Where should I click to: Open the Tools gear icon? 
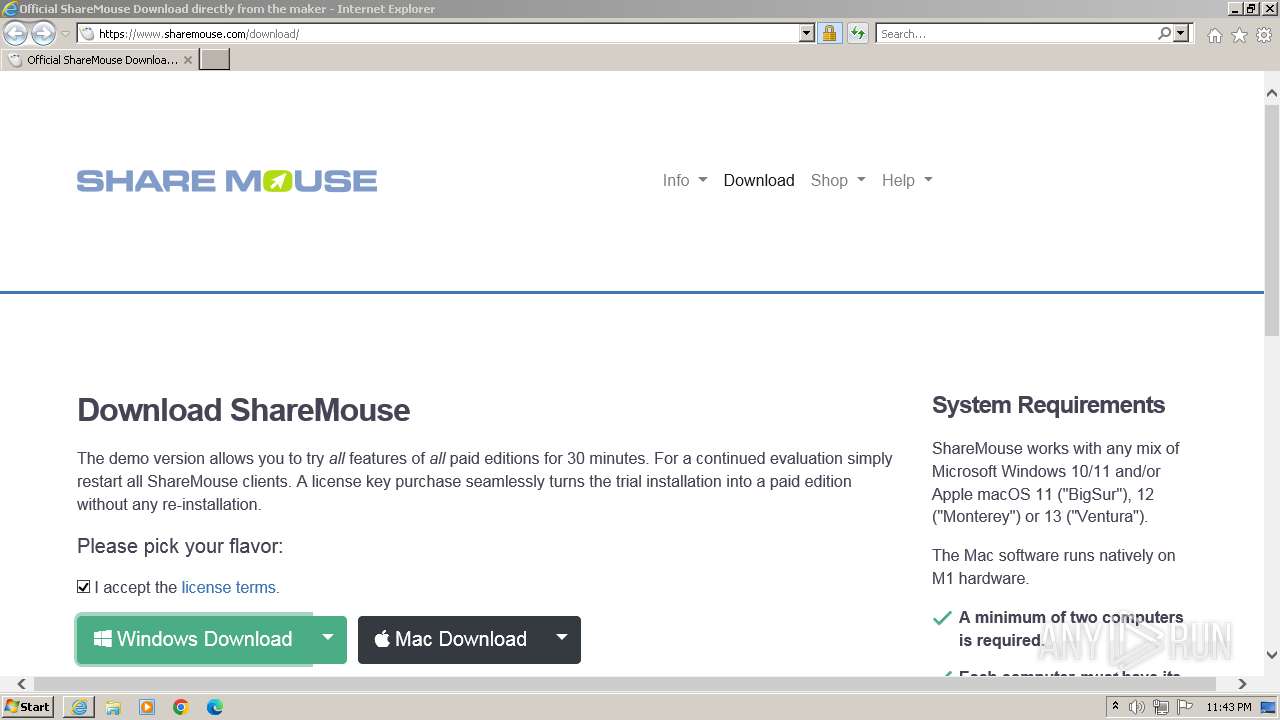(x=1264, y=35)
